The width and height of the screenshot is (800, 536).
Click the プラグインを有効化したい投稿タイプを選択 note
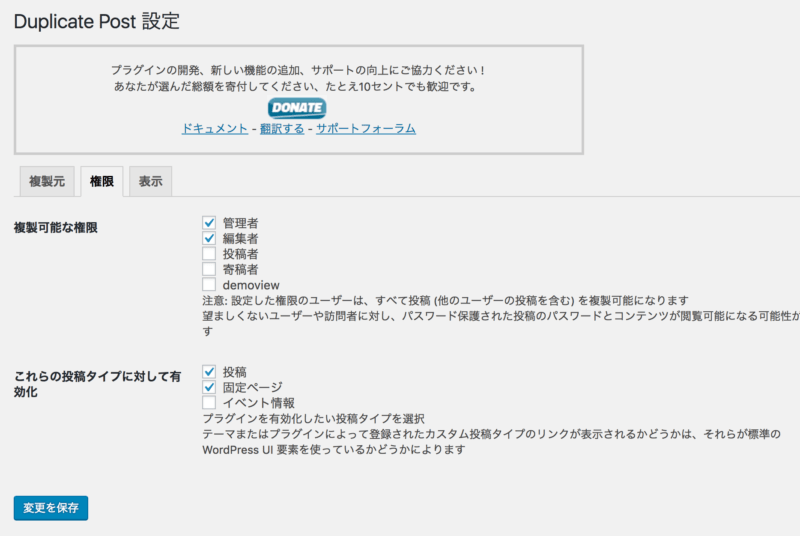(x=313, y=419)
